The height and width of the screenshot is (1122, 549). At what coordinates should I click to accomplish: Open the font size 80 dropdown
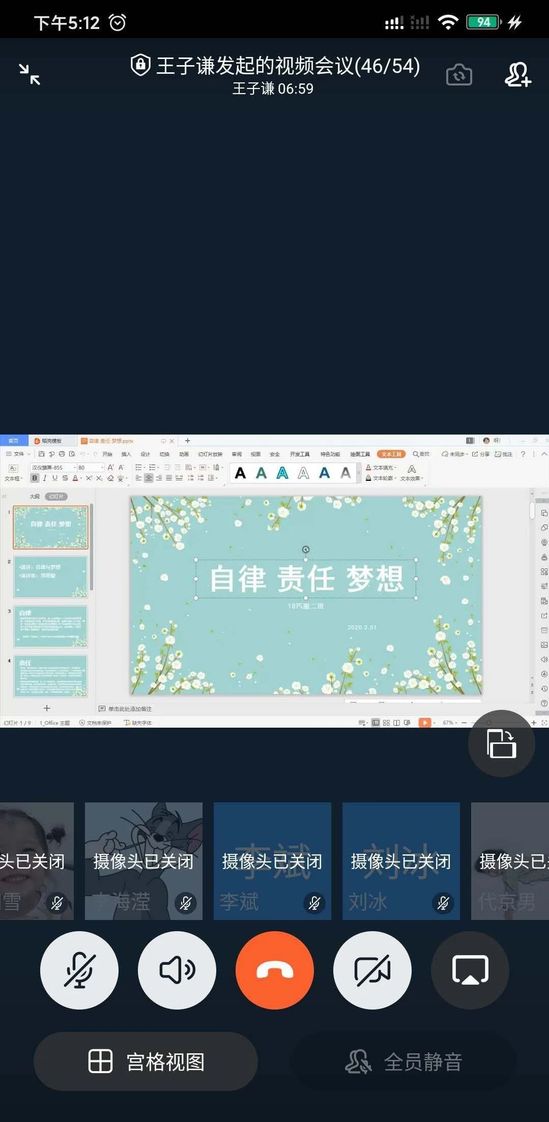click(x=90, y=467)
